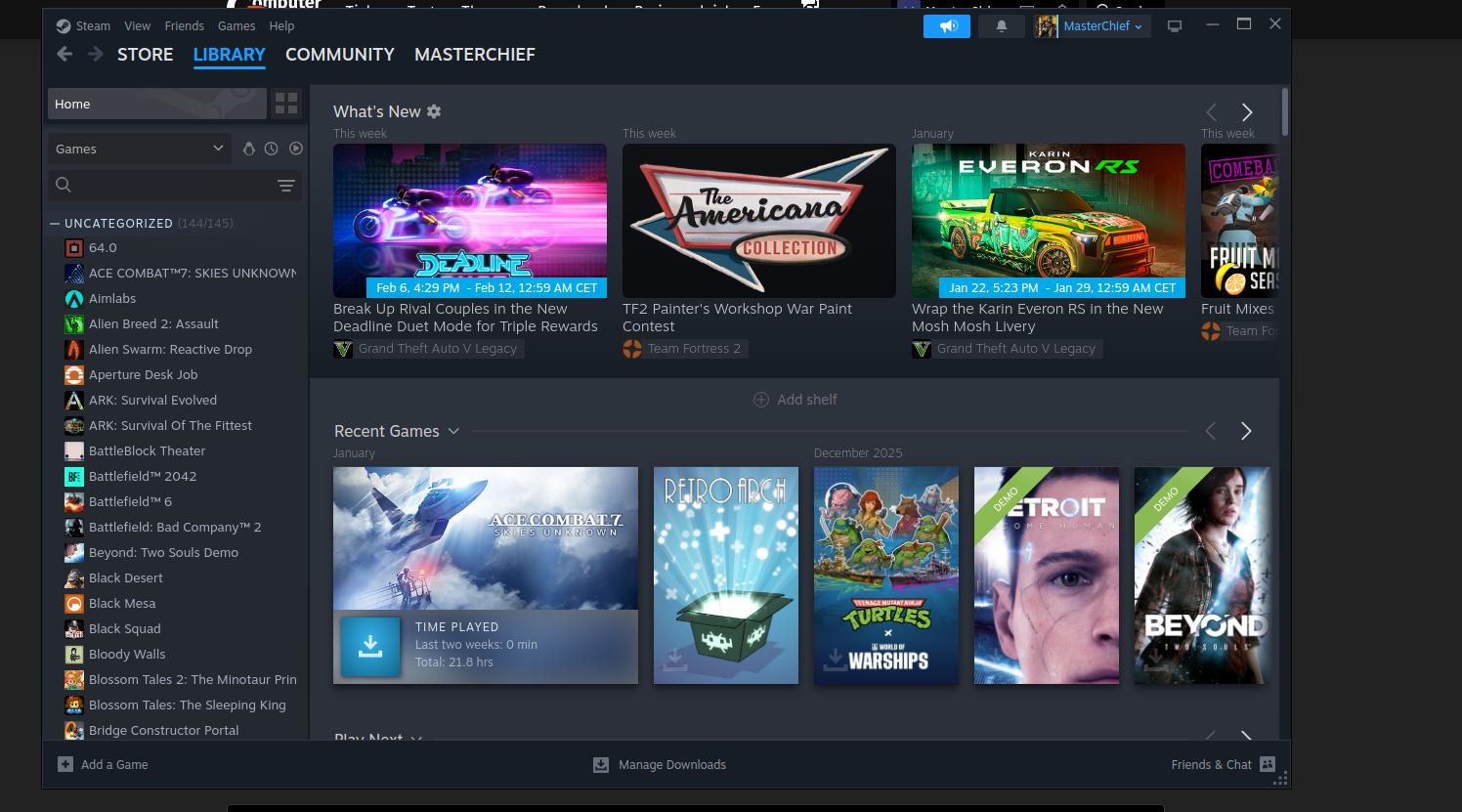This screenshot has height=812, width=1462.
Task: Collapse the UNCATEGORIZED category
Action: (55, 224)
